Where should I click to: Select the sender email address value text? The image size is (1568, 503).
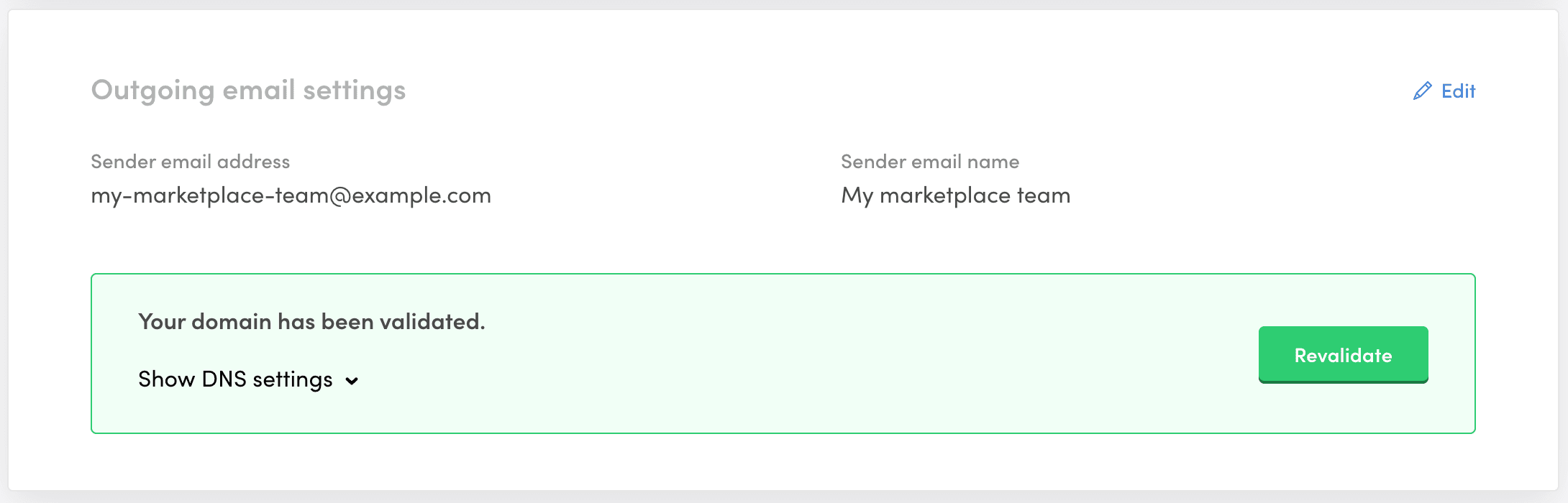tap(291, 195)
